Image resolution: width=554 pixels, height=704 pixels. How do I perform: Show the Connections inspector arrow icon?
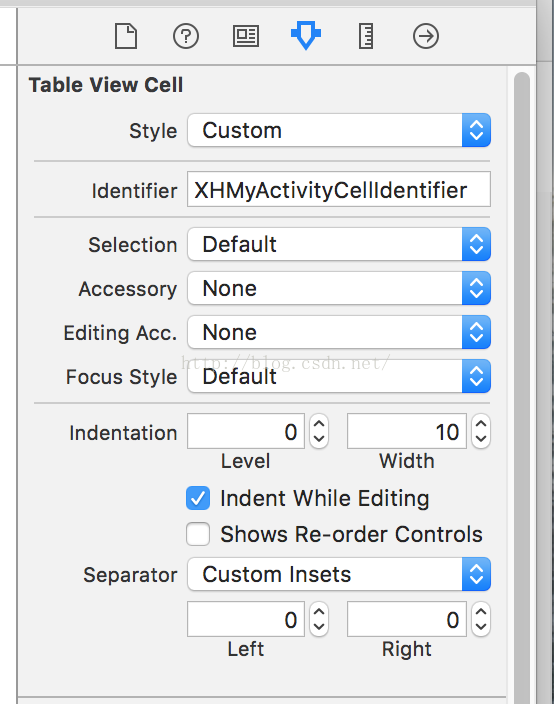tap(426, 36)
